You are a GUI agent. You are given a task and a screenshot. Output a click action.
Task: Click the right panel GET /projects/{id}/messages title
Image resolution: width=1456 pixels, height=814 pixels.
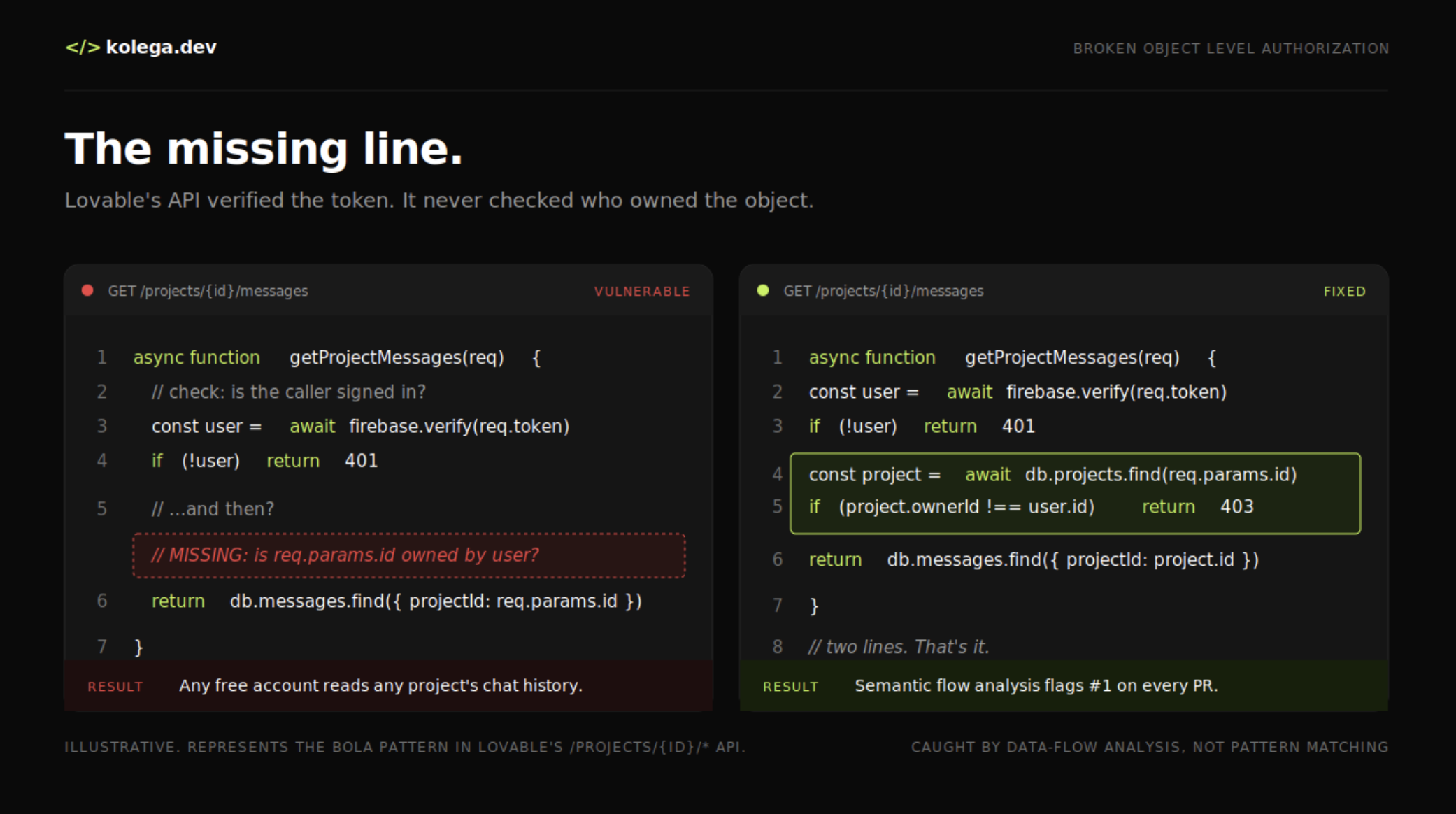coord(883,291)
